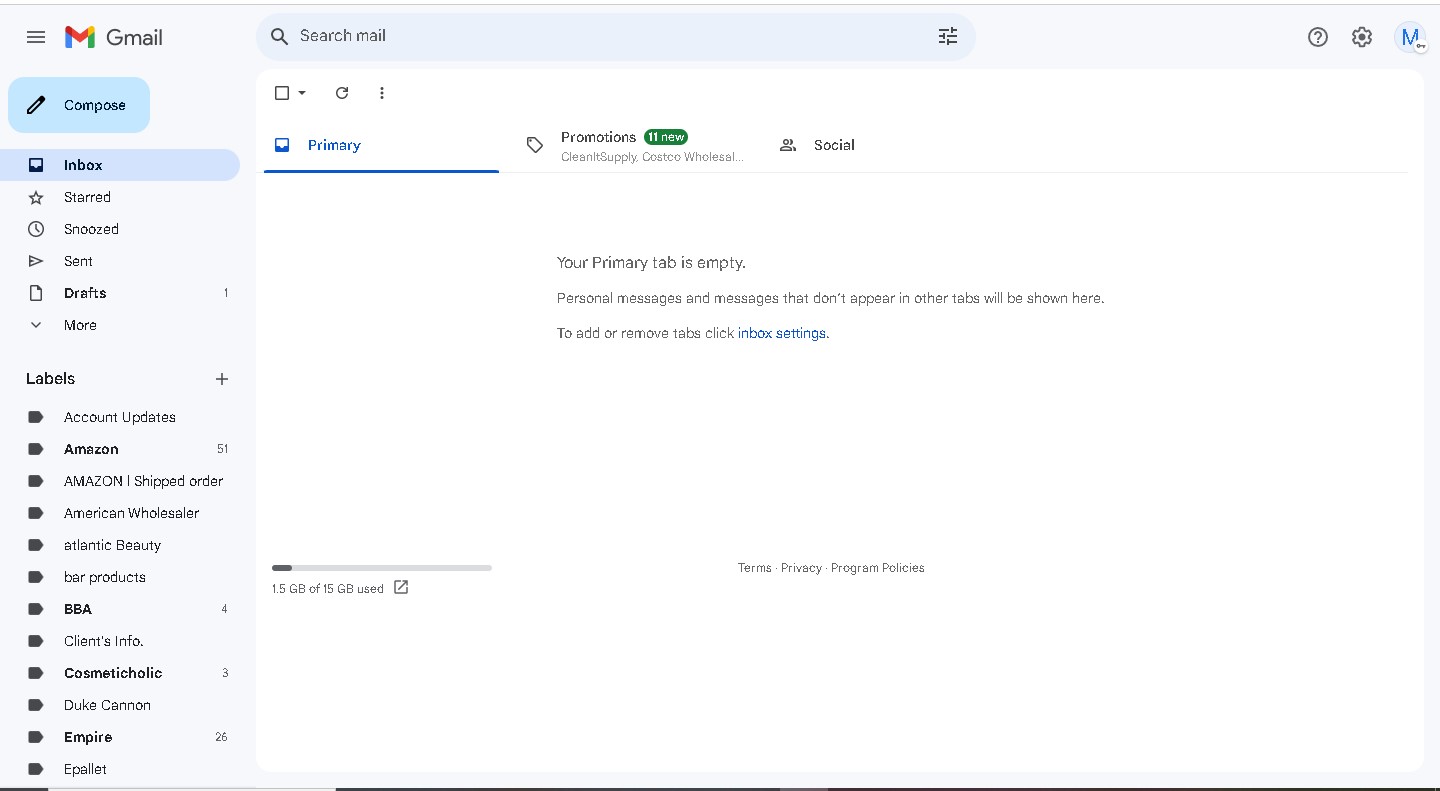Click the label icon beside Duke Cannon
Viewport: 1440px width, 791px height.
[x=36, y=705]
